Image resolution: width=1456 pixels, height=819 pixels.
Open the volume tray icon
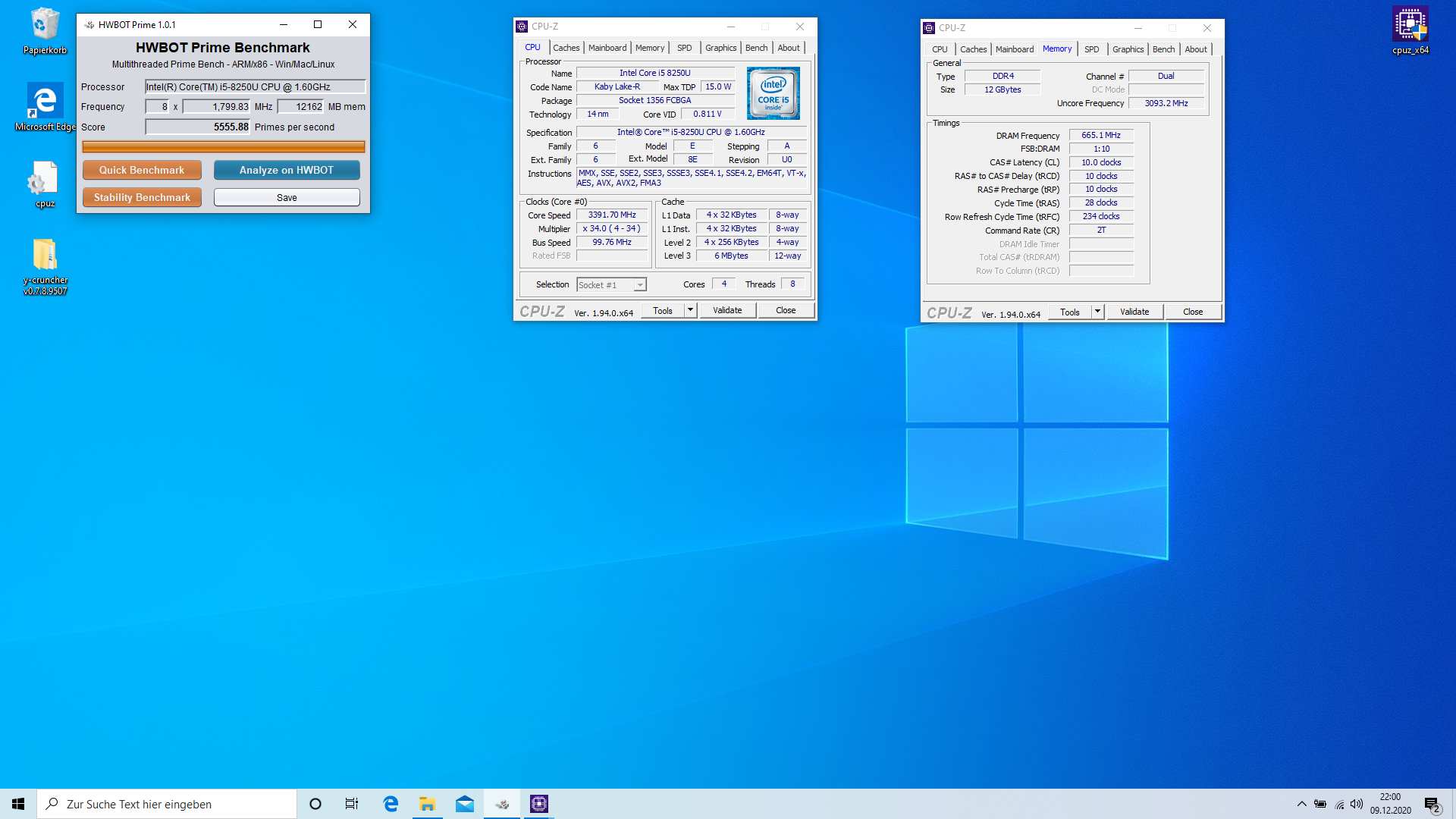[1357, 804]
